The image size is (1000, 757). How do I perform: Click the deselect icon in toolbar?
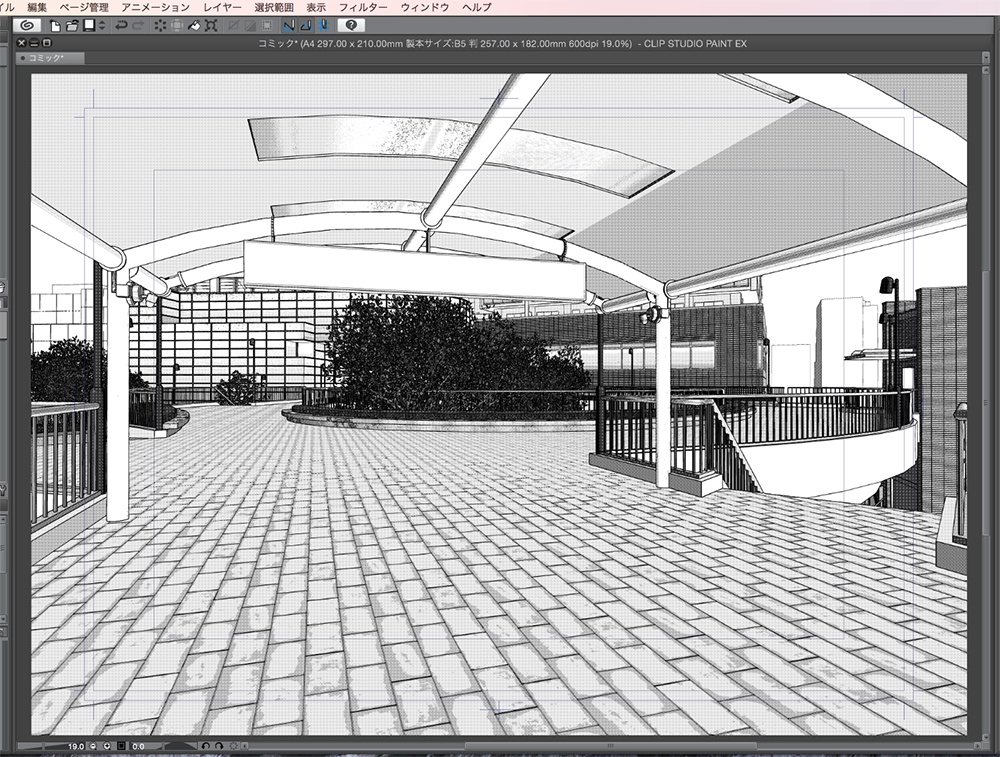(x=233, y=26)
